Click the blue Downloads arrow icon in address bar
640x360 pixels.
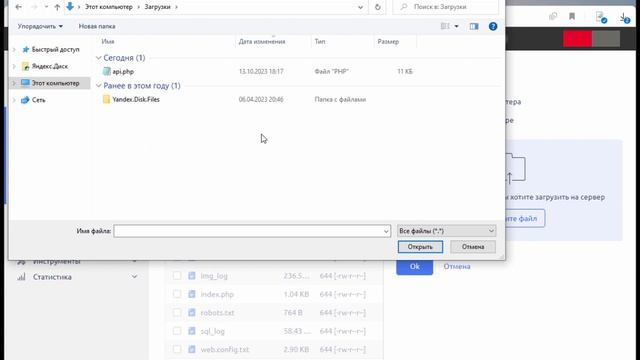[x=70, y=7]
